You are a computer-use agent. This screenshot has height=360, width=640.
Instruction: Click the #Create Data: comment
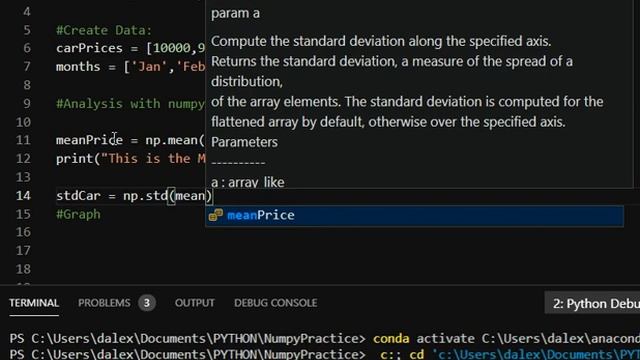click(104, 30)
